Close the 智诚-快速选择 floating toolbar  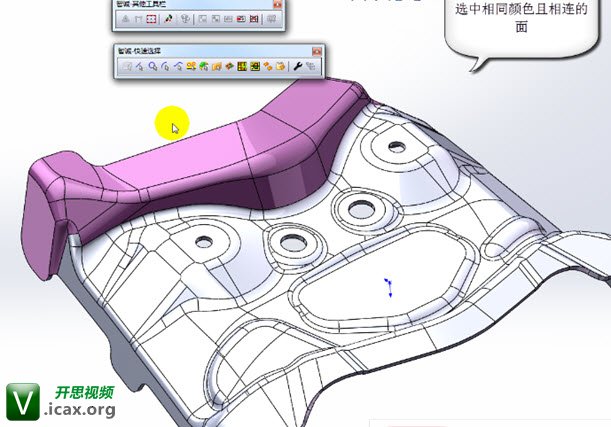click(x=317, y=51)
